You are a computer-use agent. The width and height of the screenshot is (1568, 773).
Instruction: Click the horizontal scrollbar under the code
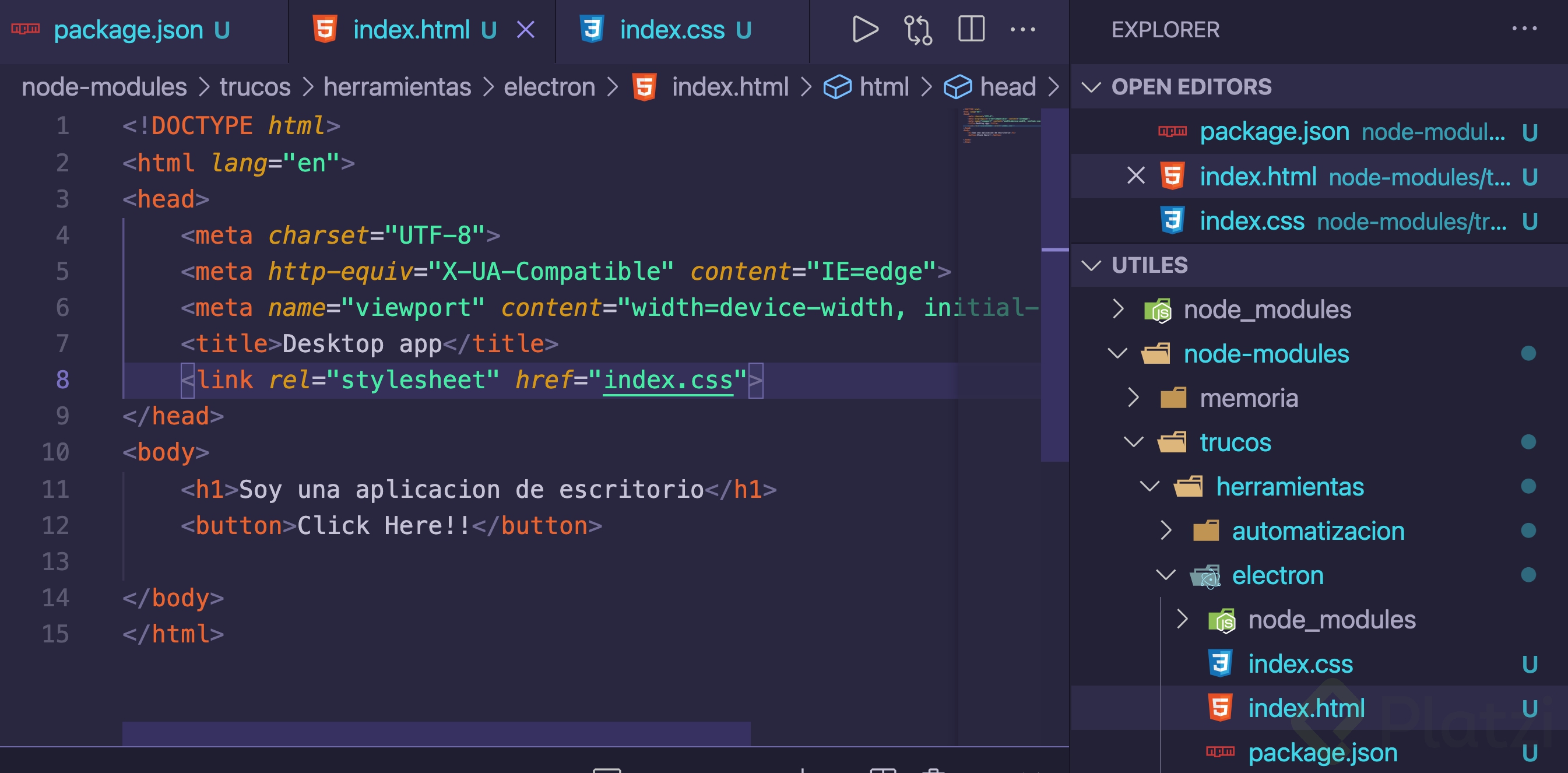pyautogui.click(x=436, y=733)
